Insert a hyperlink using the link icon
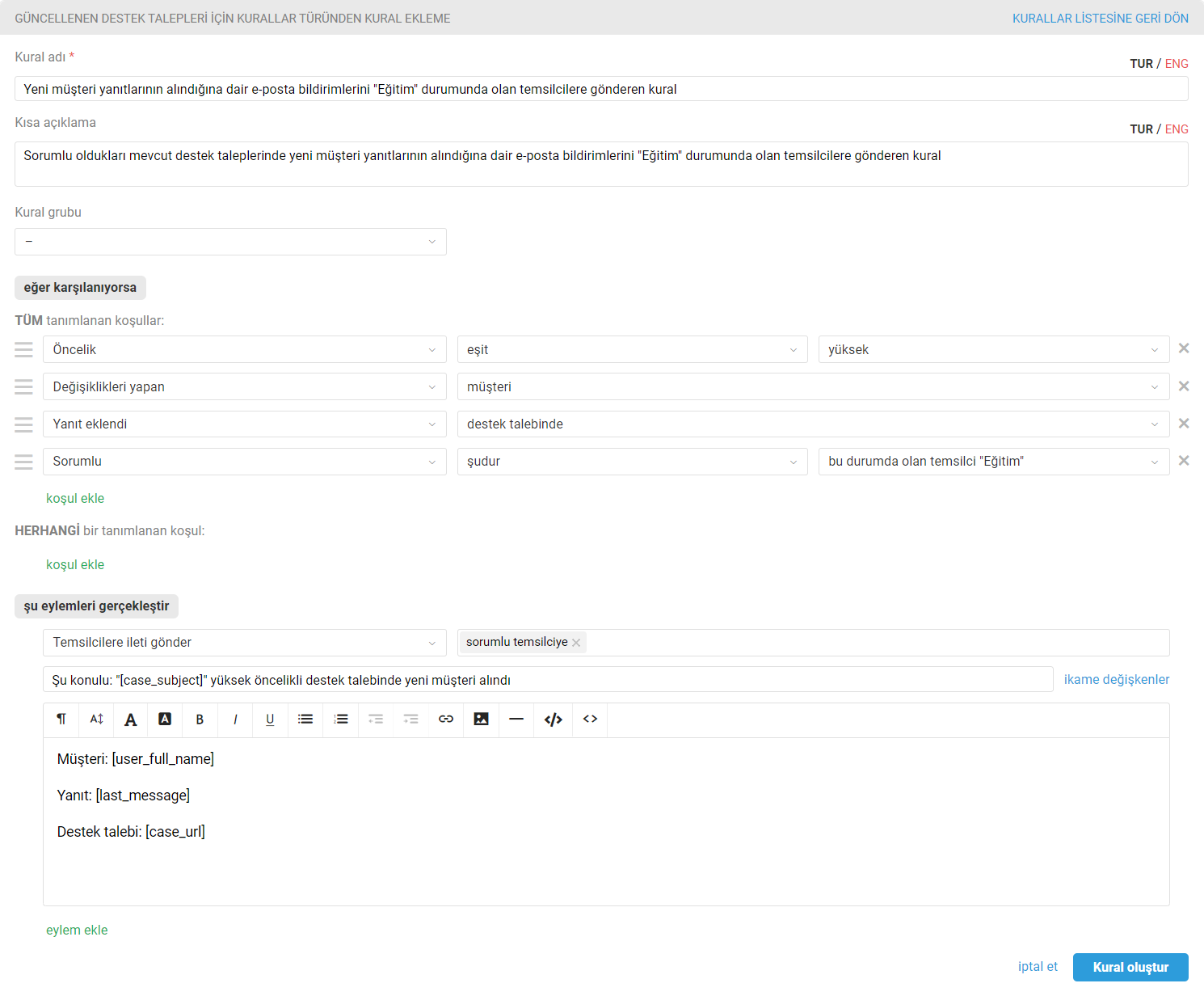Image resolution: width=1204 pixels, height=996 pixels. [446, 720]
